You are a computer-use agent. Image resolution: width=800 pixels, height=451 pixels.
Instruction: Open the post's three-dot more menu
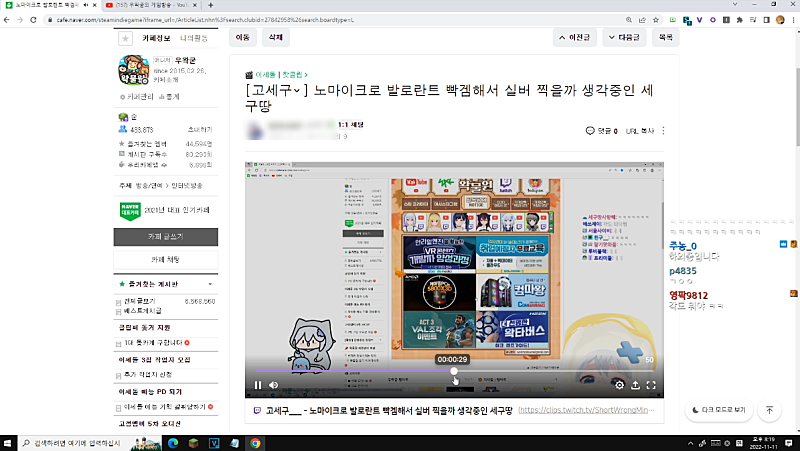pyautogui.click(x=663, y=131)
